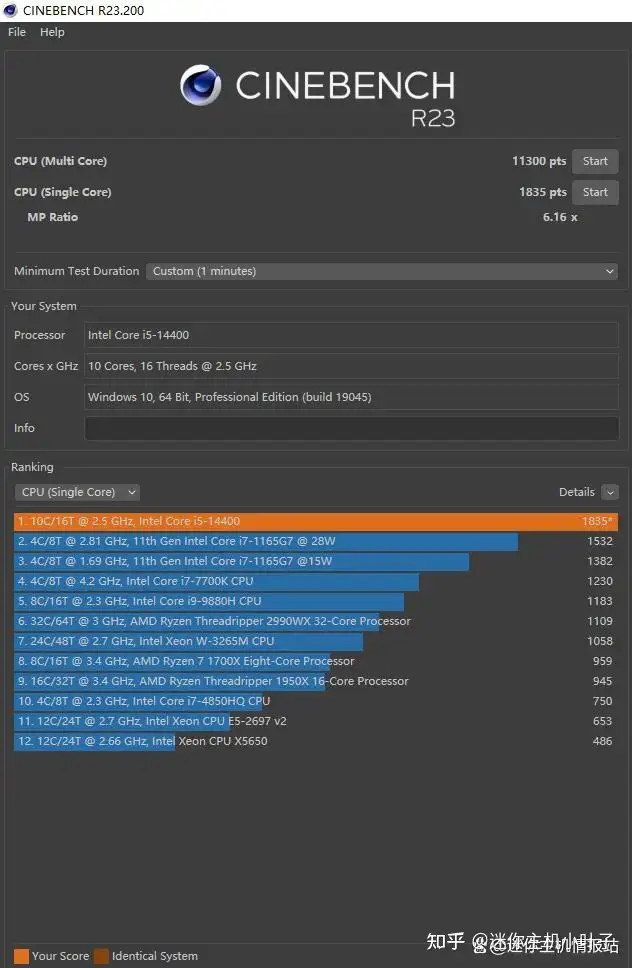Select ranking row AMD Ryzen 7 1700X
This screenshot has width=632, height=968.
click(315, 661)
